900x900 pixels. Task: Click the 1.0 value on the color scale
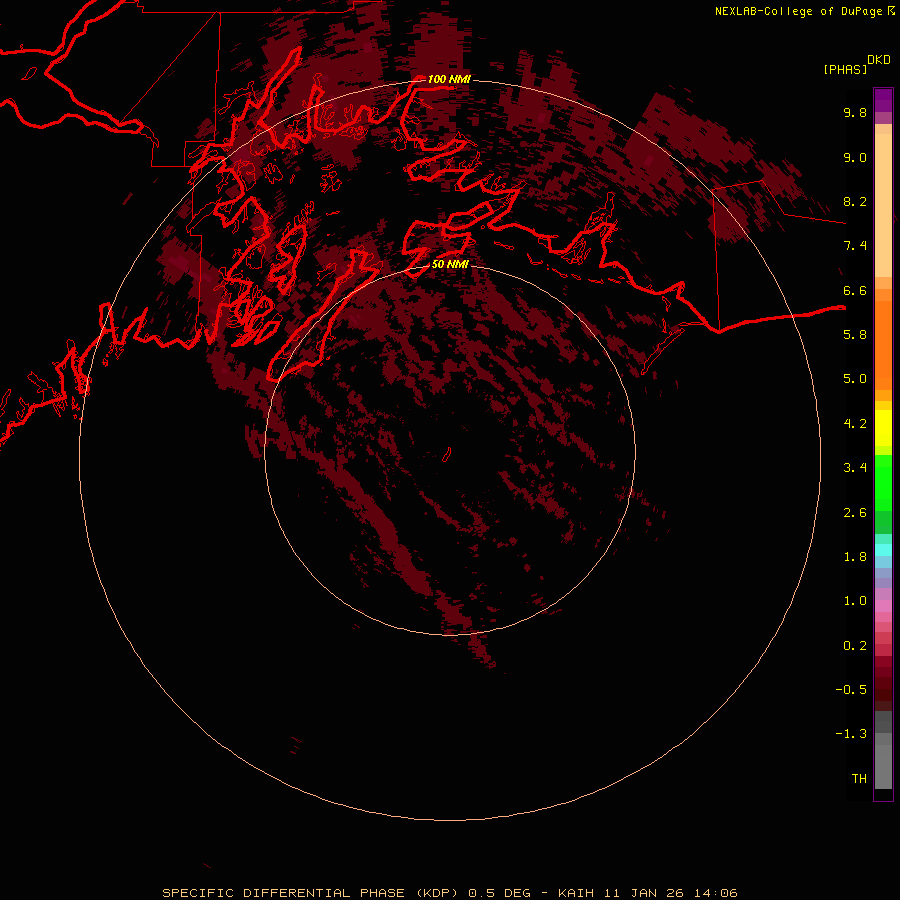[x=855, y=601]
